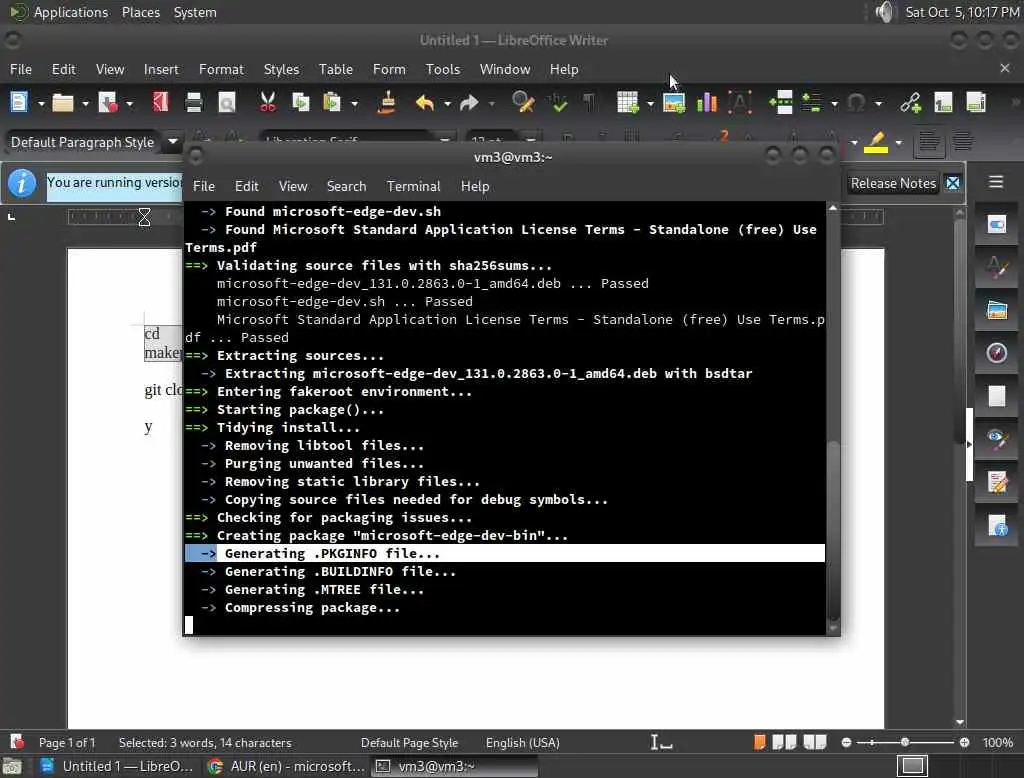Open Writer Format menu
Viewport: 1024px width, 778px height.
[221, 69]
